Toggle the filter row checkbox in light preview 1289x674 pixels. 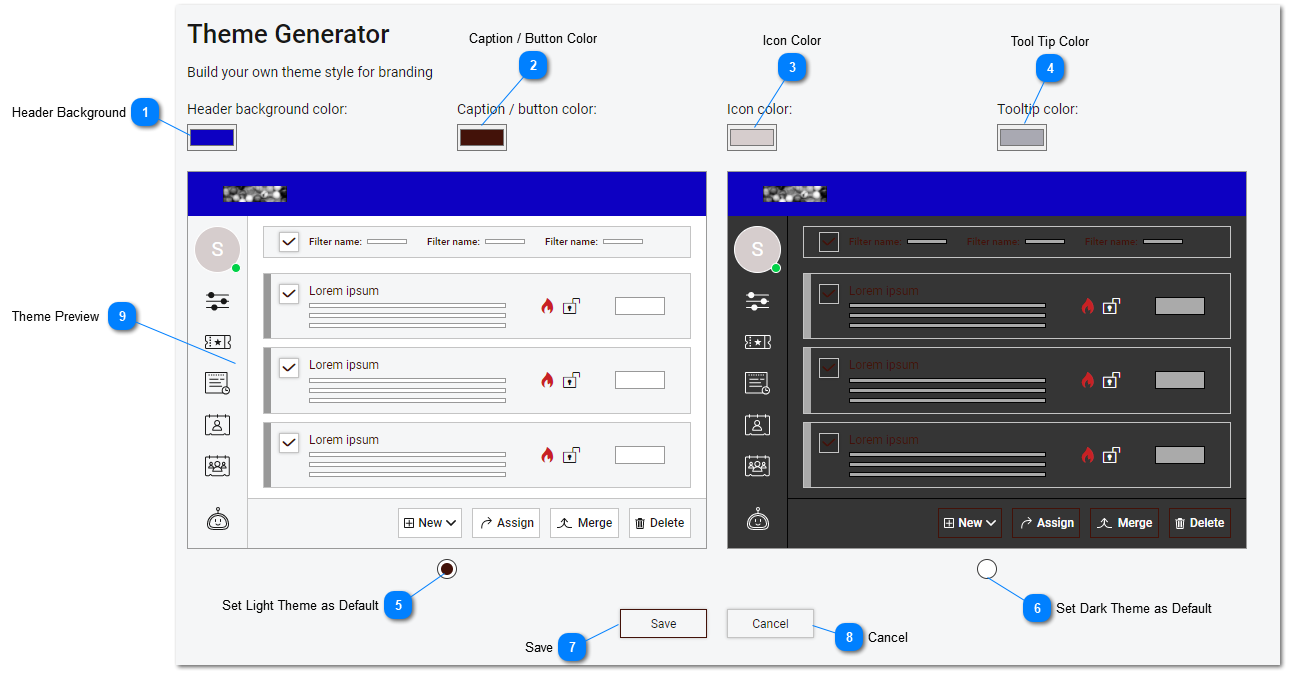289,242
